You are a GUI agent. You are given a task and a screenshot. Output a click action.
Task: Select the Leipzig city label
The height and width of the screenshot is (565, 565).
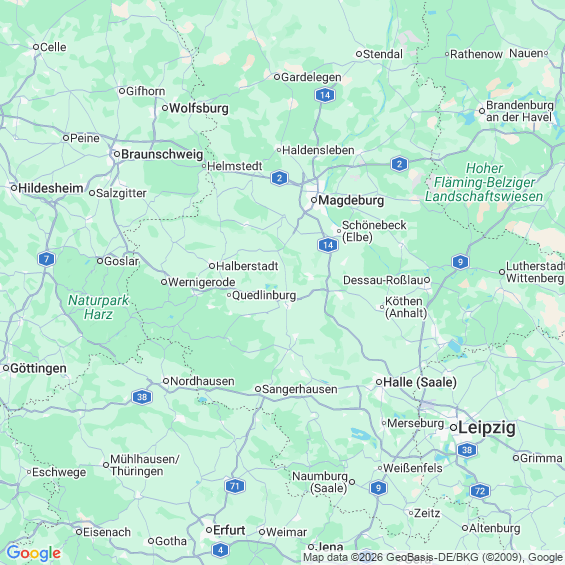(487, 428)
